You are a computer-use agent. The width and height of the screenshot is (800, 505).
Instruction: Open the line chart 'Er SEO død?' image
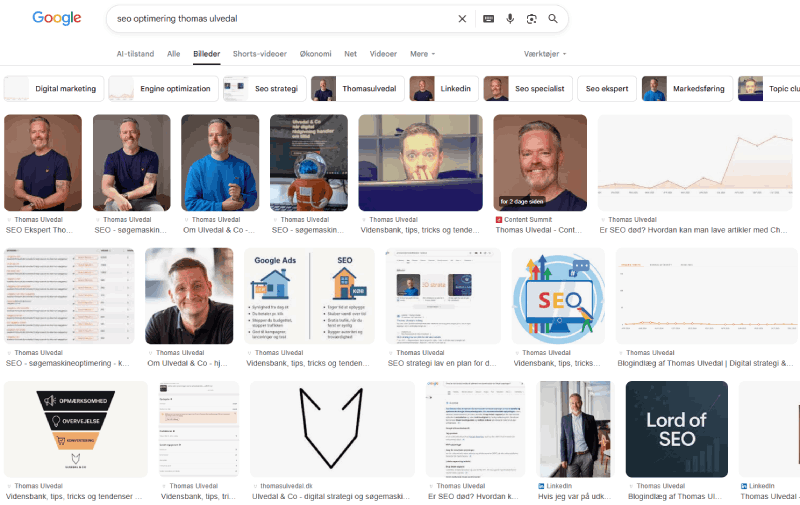695,163
